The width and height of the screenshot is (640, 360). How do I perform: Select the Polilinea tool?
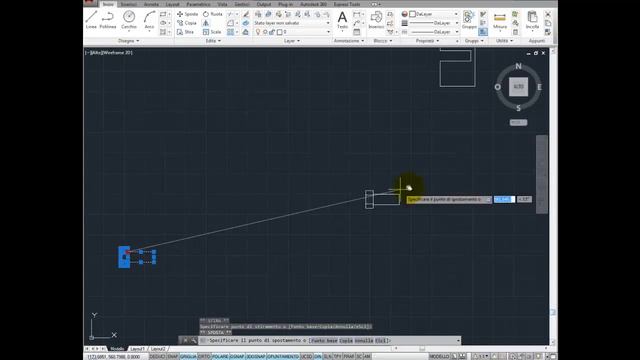[x=108, y=20]
